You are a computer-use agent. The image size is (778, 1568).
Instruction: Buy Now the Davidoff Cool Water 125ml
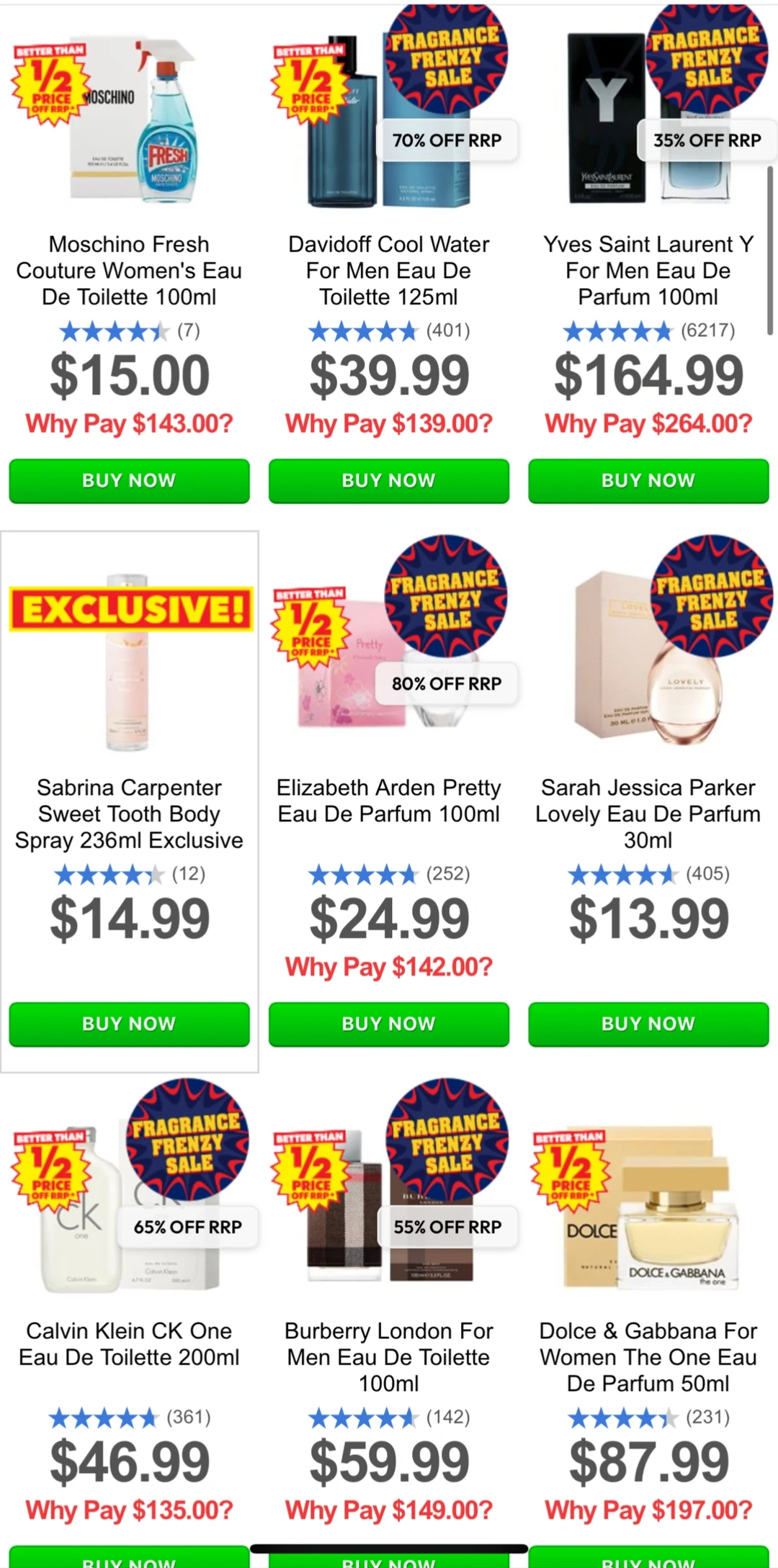coord(389,481)
